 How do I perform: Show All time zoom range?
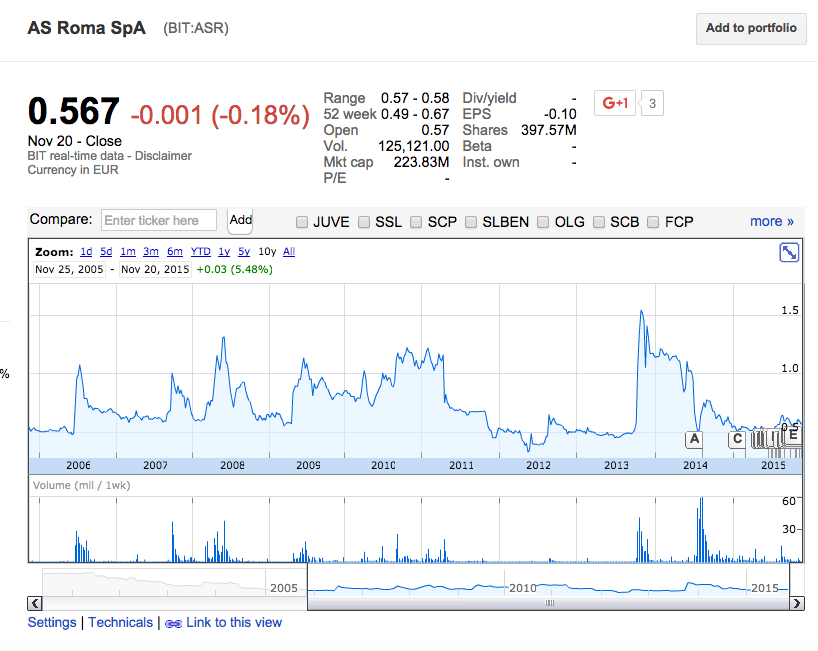289,252
